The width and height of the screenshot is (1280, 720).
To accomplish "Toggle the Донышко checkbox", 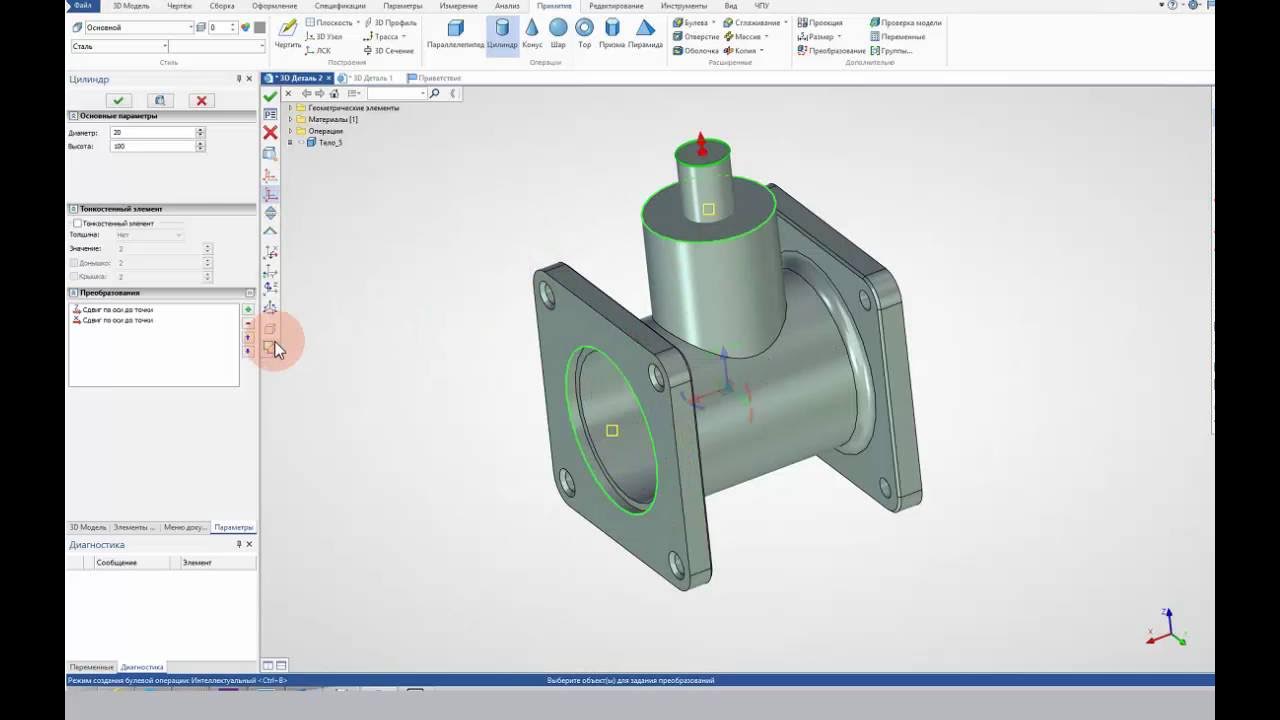I will tap(74, 262).
